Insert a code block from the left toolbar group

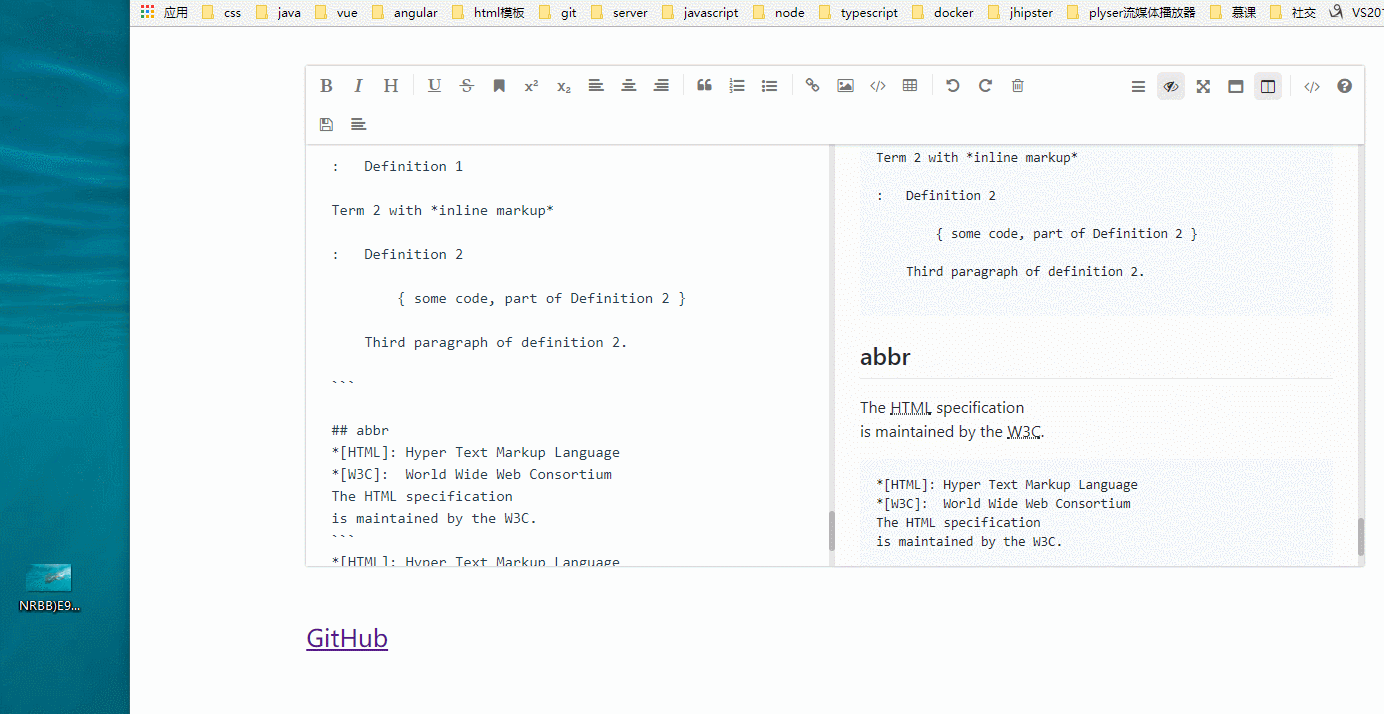click(877, 86)
